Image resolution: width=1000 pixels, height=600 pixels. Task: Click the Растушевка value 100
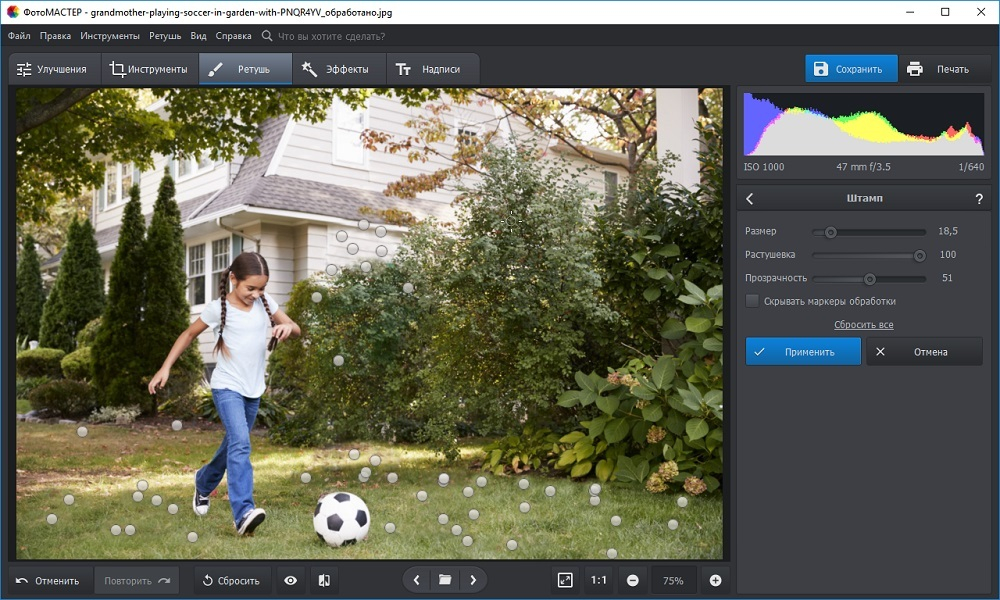pyautogui.click(x=947, y=254)
